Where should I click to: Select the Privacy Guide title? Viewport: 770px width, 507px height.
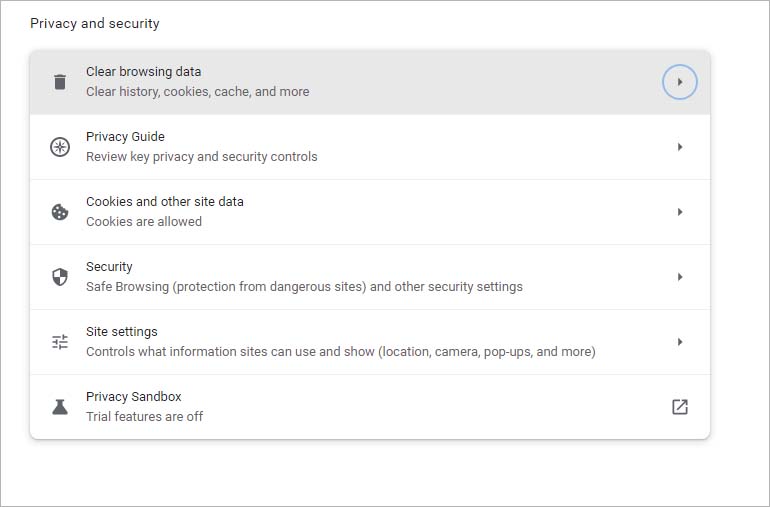[x=125, y=137]
